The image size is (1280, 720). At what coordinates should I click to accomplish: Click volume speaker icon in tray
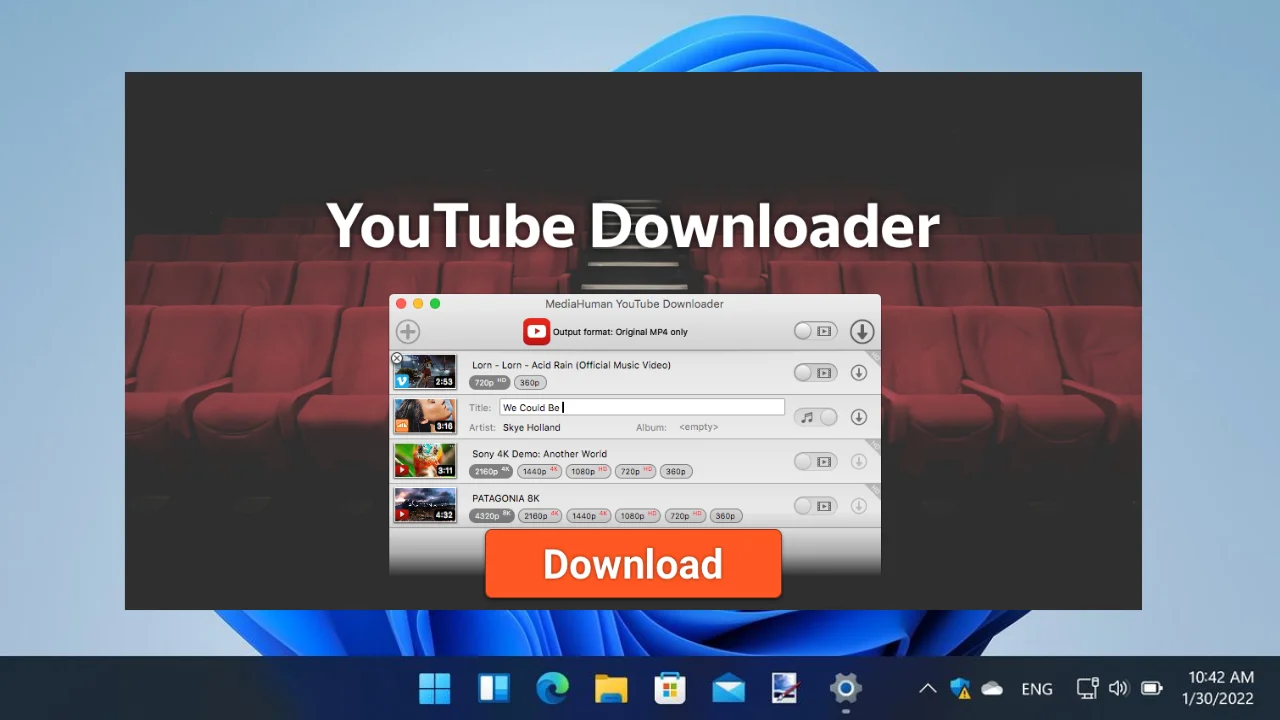click(1119, 688)
